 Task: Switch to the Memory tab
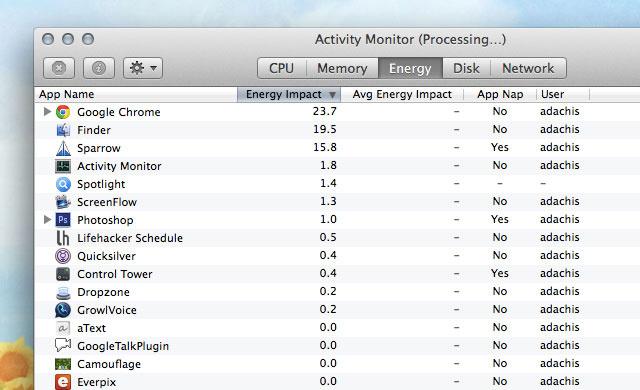click(x=342, y=68)
